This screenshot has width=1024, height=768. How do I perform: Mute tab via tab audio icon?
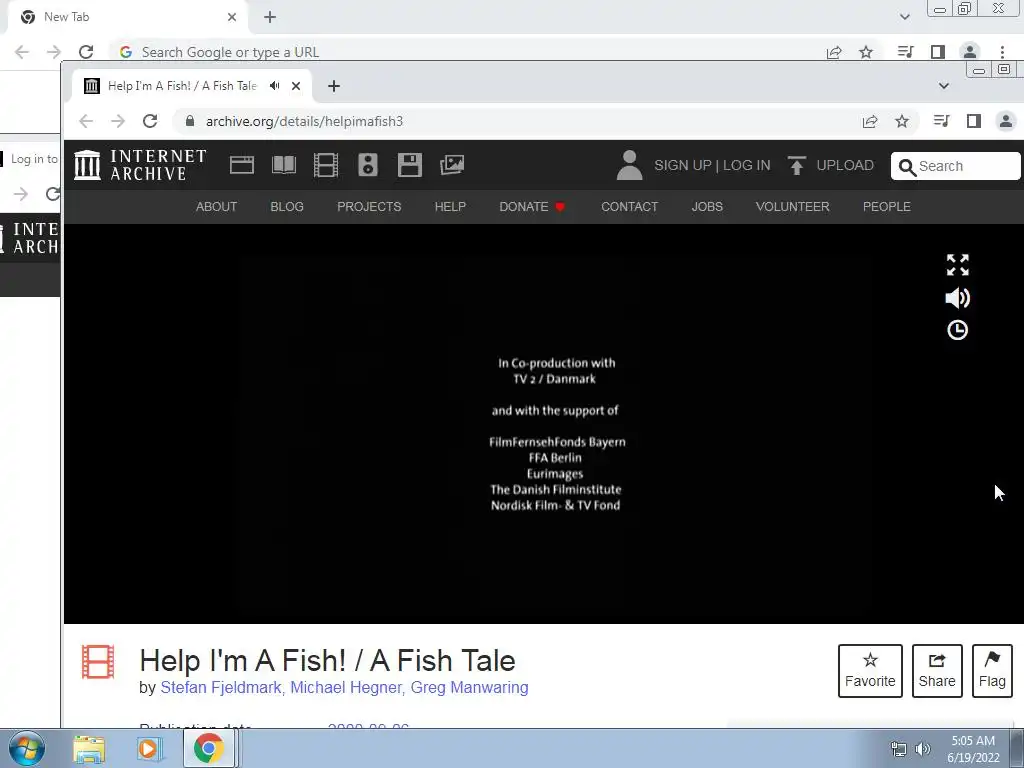pos(275,86)
